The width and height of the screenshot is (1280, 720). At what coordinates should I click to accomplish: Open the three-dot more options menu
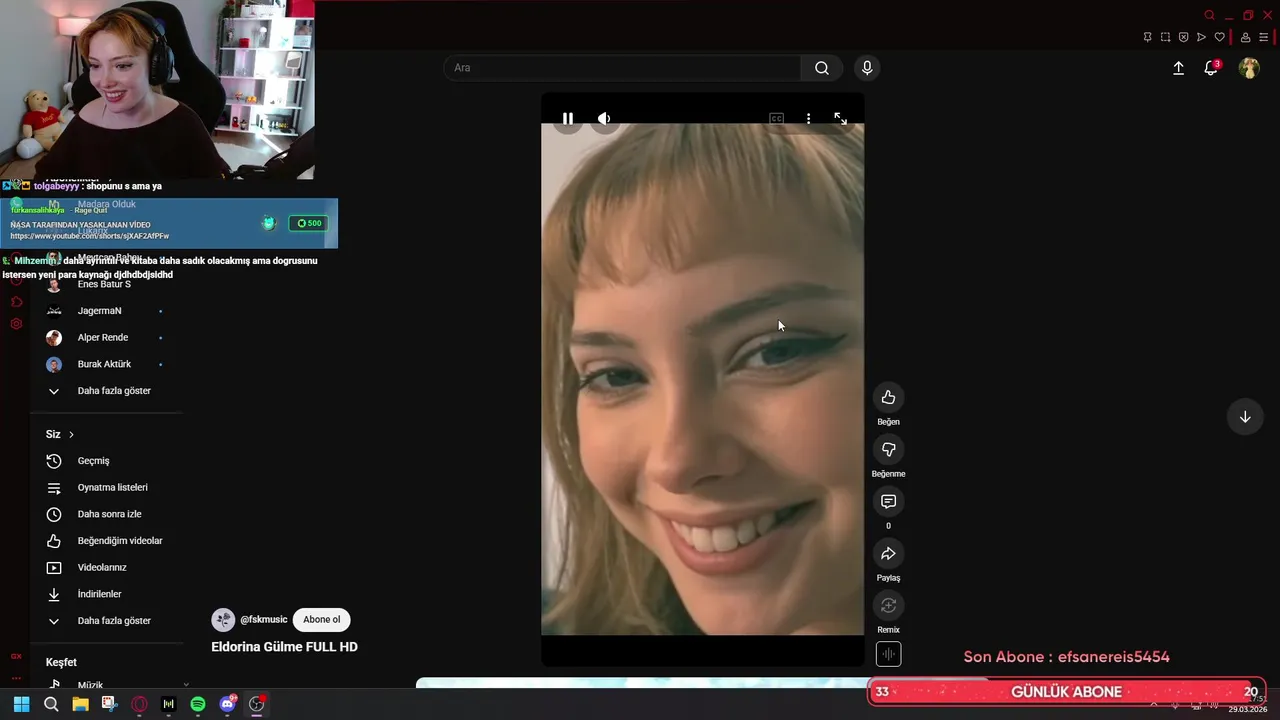808,118
